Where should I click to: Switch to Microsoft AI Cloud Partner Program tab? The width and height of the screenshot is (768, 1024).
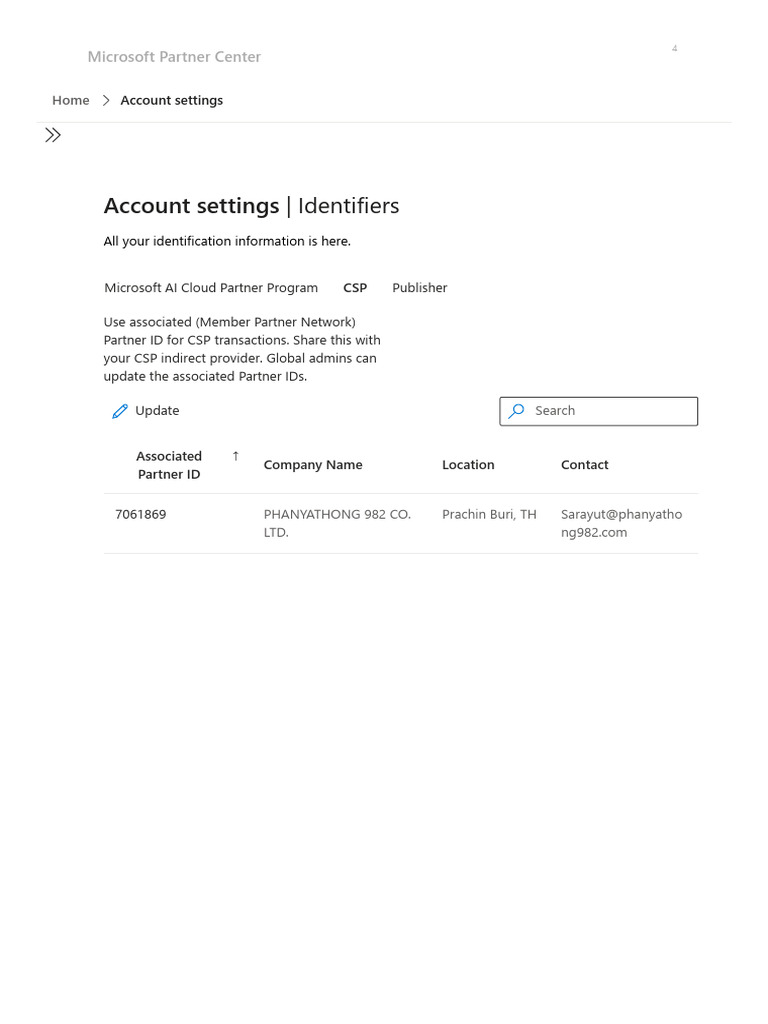click(211, 288)
